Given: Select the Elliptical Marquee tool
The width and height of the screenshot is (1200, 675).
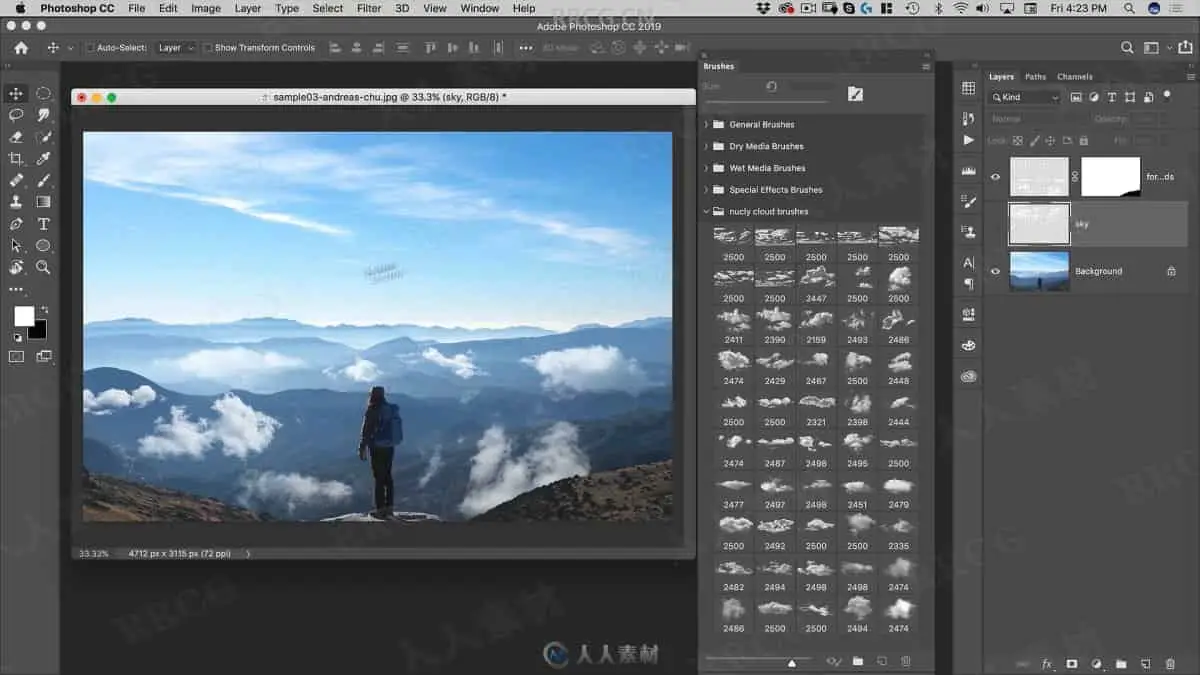Looking at the screenshot, I should coord(44,93).
